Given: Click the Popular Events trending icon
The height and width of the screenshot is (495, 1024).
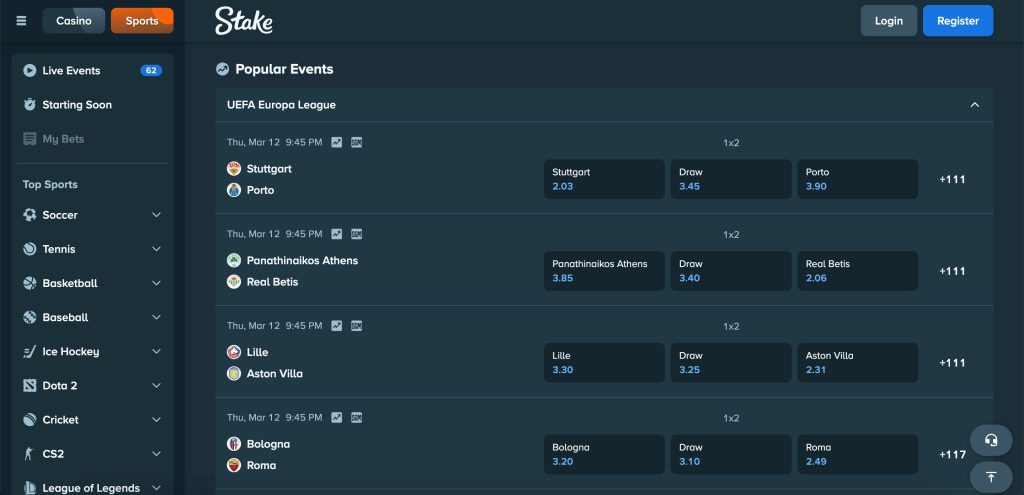Looking at the screenshot, I should point(223,69).
